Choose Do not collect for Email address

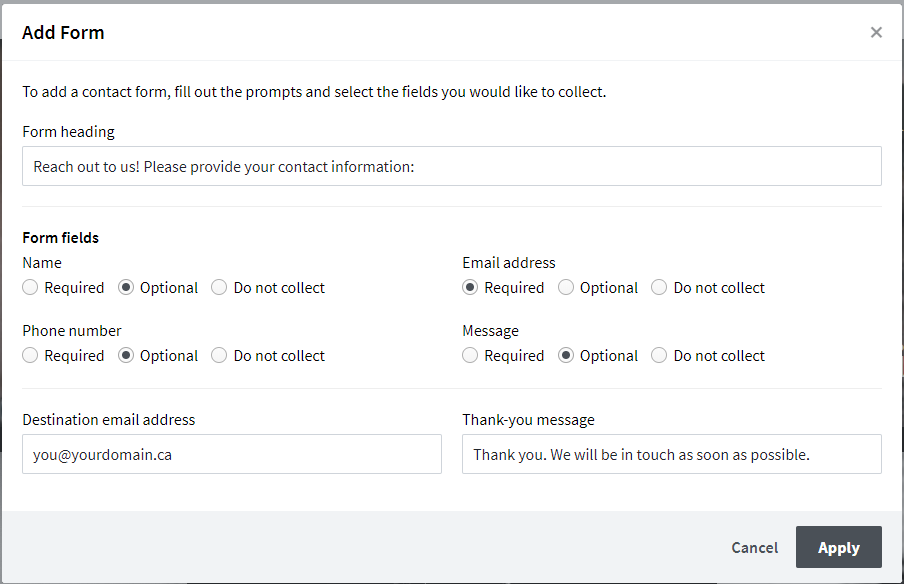659,288
